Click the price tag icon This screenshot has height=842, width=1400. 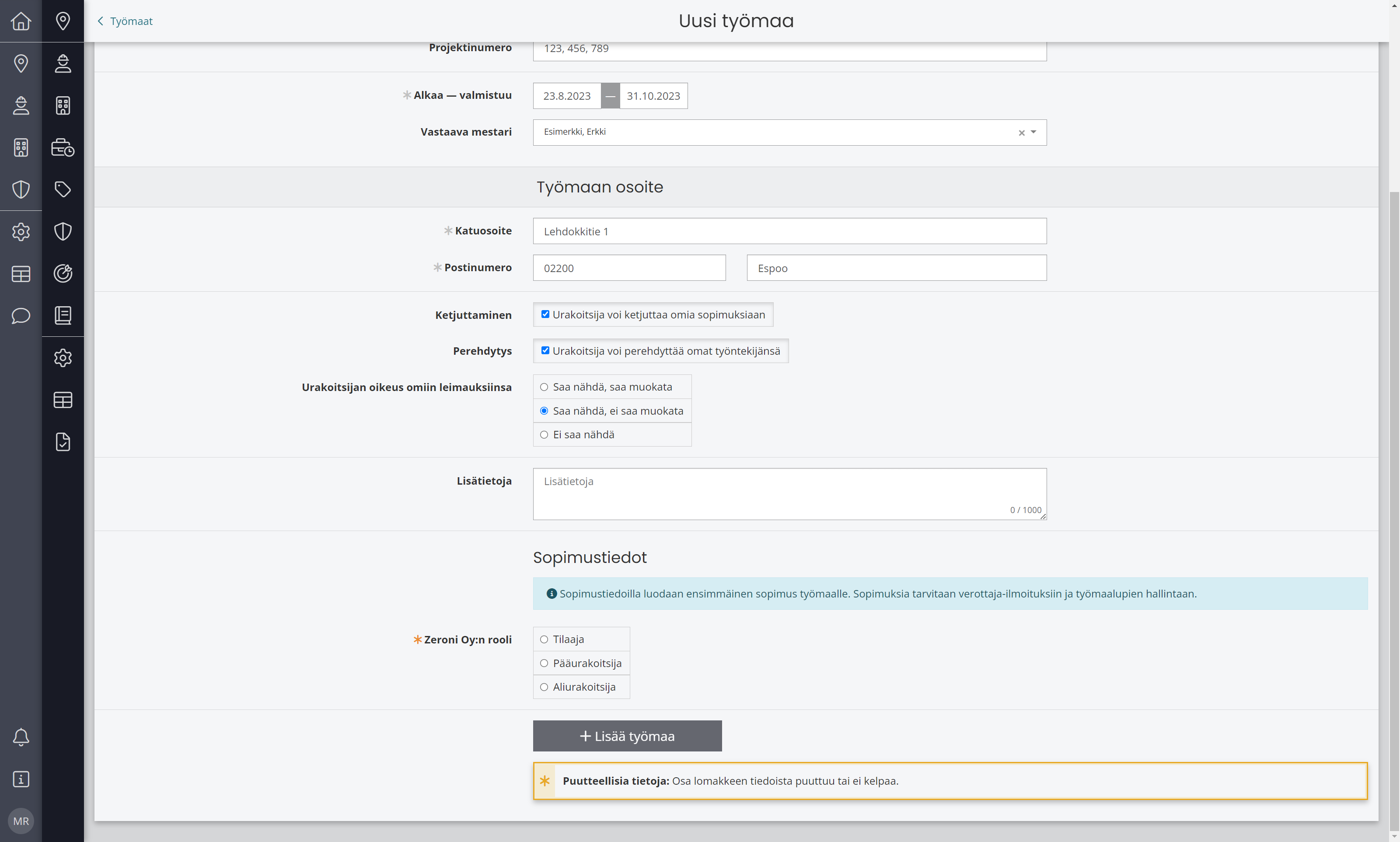[63, 189]
